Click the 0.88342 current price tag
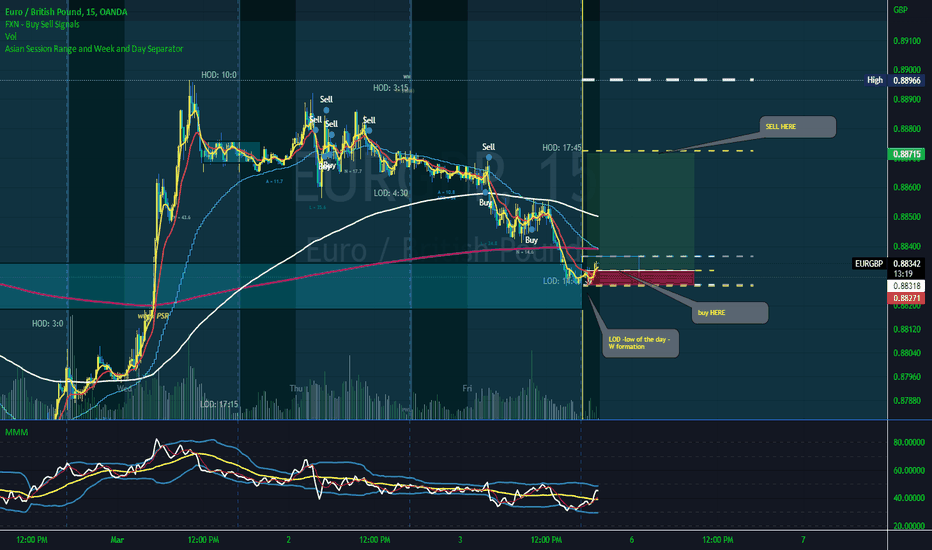 click(907, 263)
